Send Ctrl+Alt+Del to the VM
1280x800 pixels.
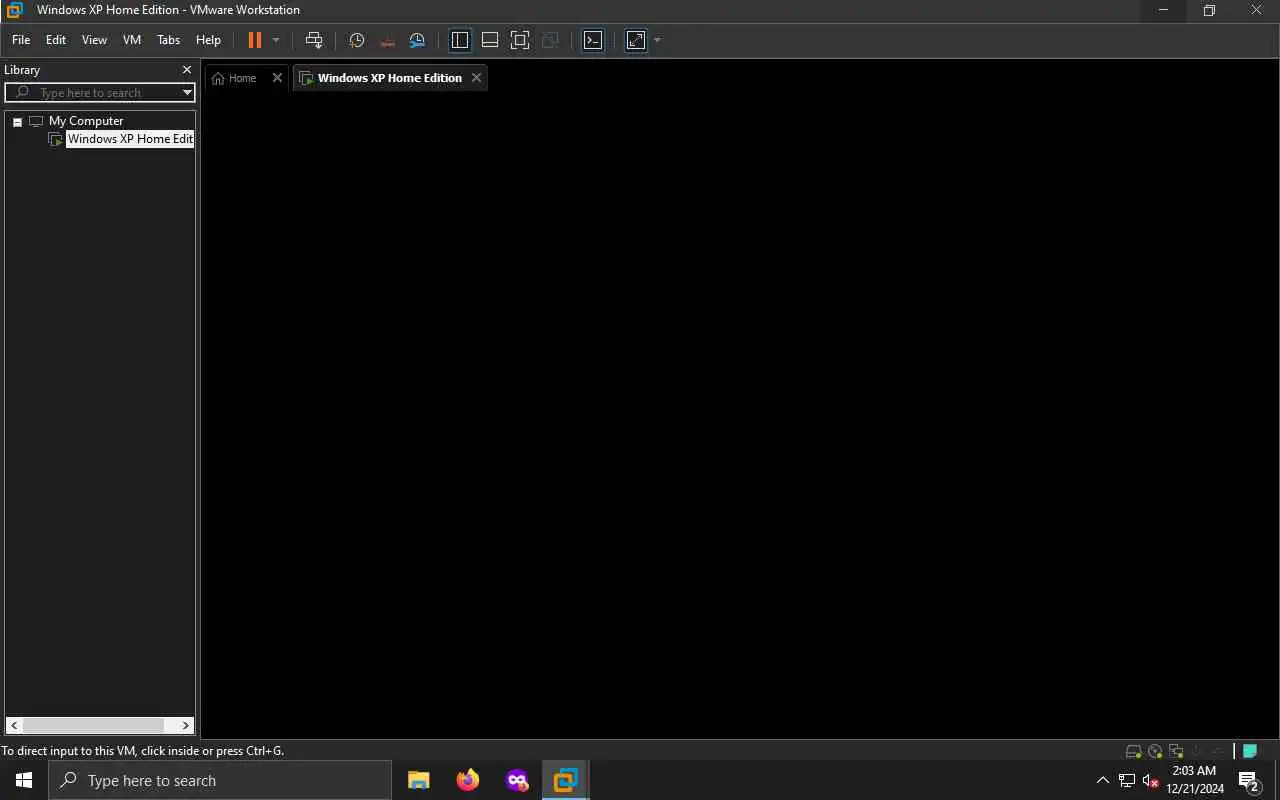[314, 40]
